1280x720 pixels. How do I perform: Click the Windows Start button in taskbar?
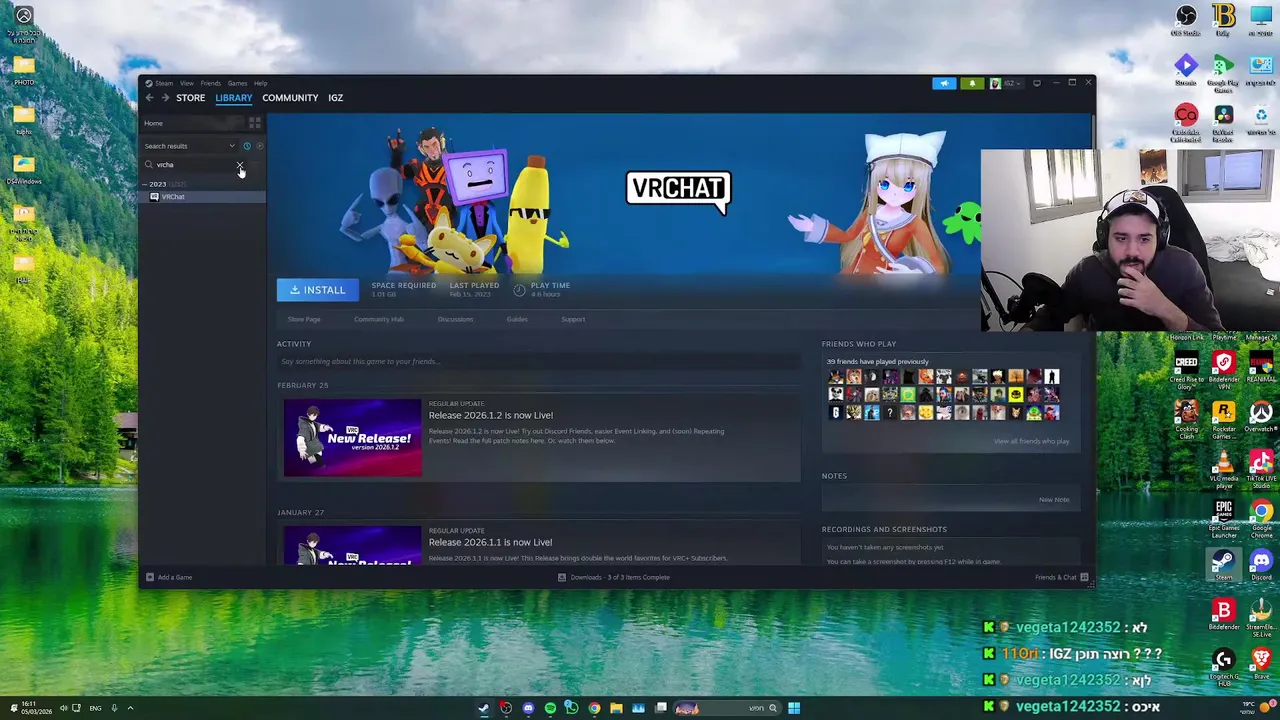(794, 708)
